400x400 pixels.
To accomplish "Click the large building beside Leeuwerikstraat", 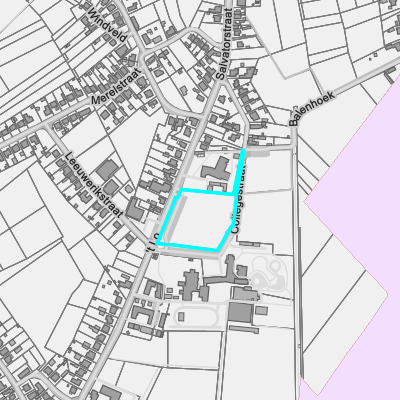I will tap(107, 170).
